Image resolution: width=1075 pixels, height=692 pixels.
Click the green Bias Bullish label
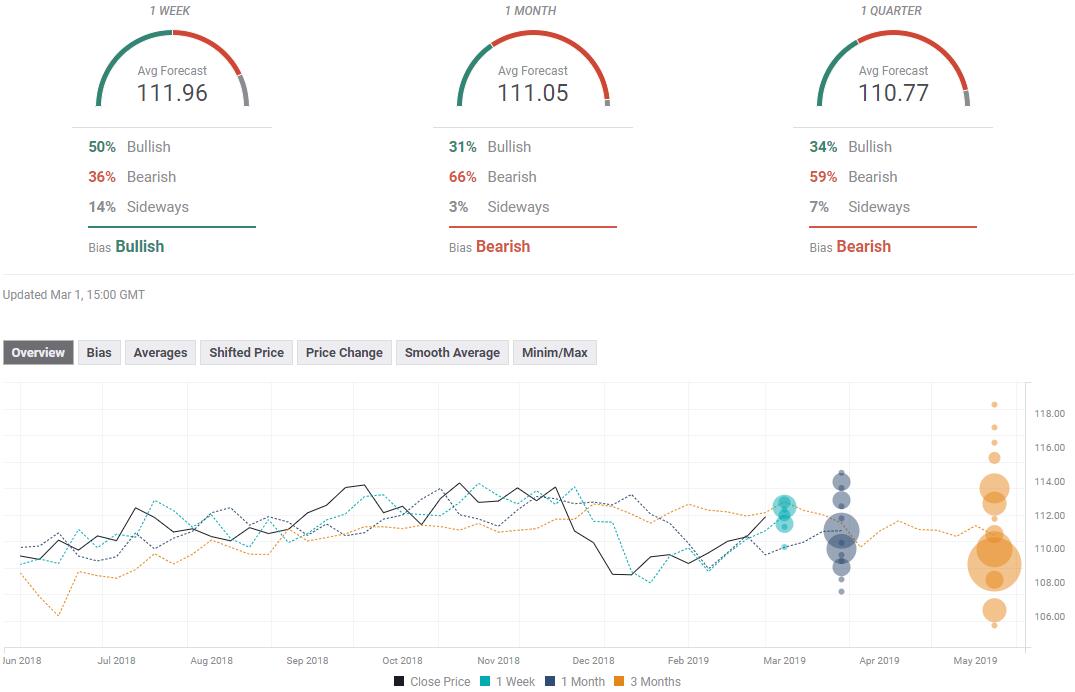coord(126,247)
